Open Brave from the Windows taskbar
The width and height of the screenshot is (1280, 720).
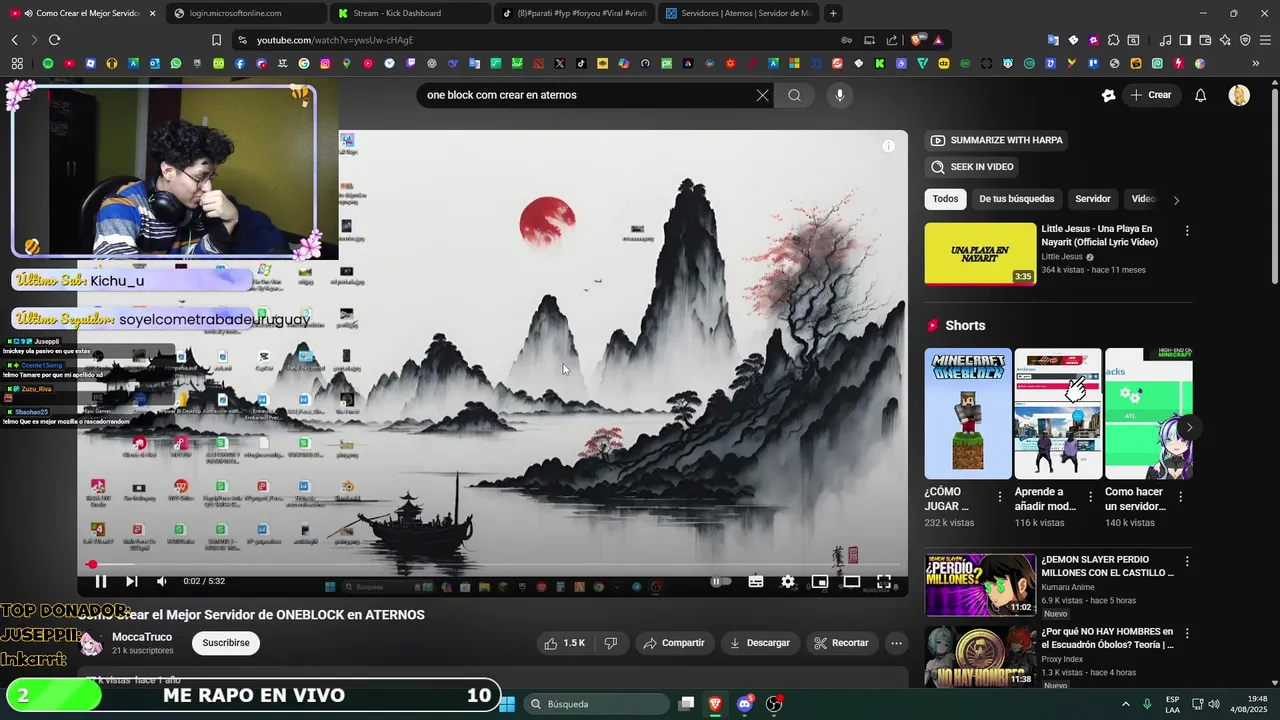tap(715, 704)
